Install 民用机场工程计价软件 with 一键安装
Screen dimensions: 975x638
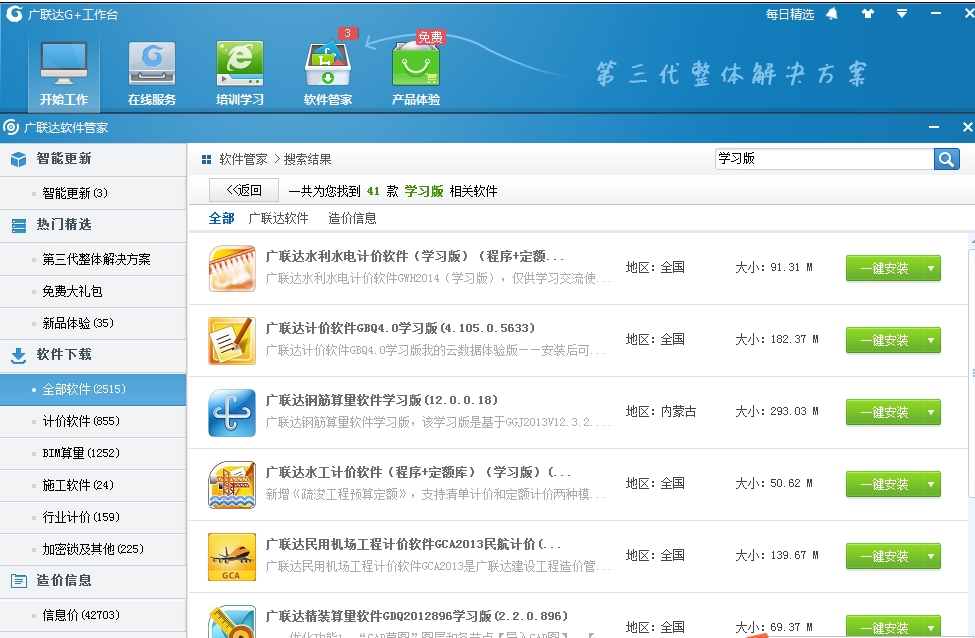click(x=884, y=557)
